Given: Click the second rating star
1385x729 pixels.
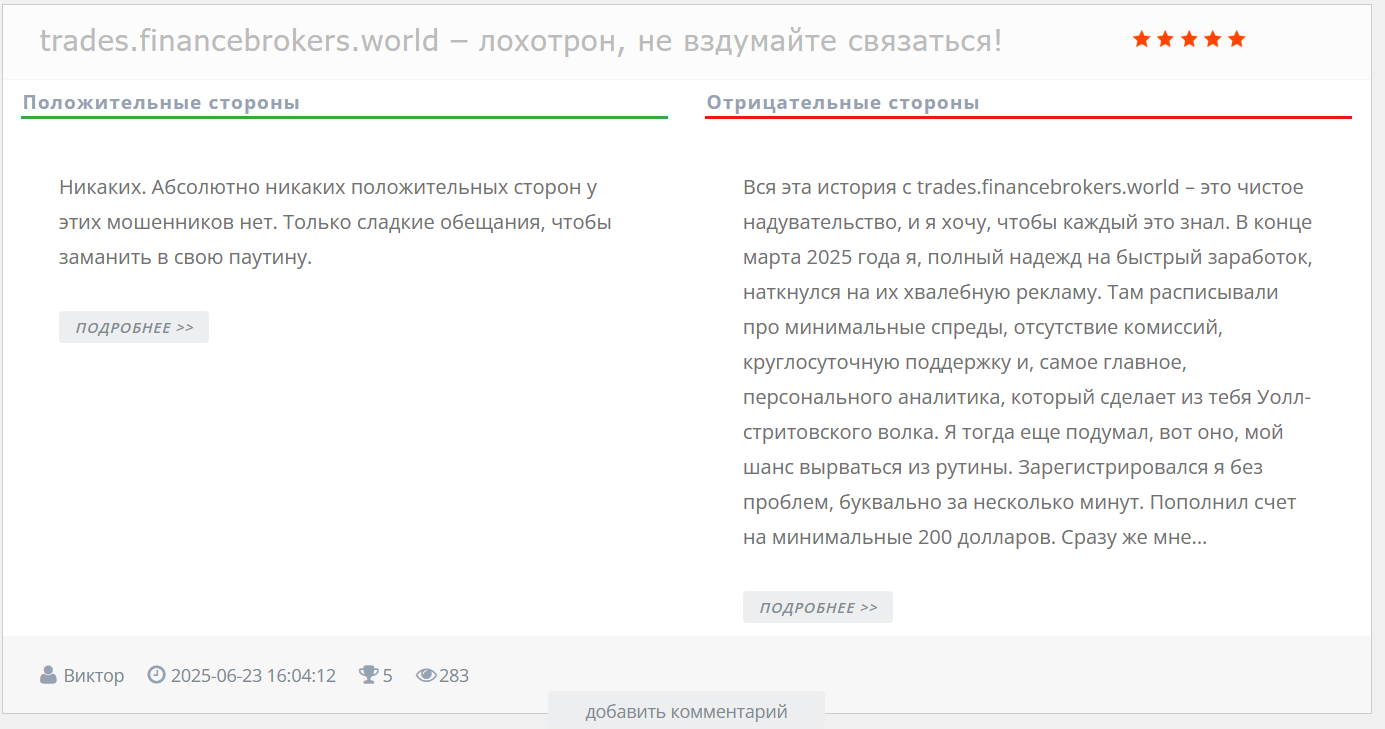Looking at the screenshot, I should point(1164,39).
